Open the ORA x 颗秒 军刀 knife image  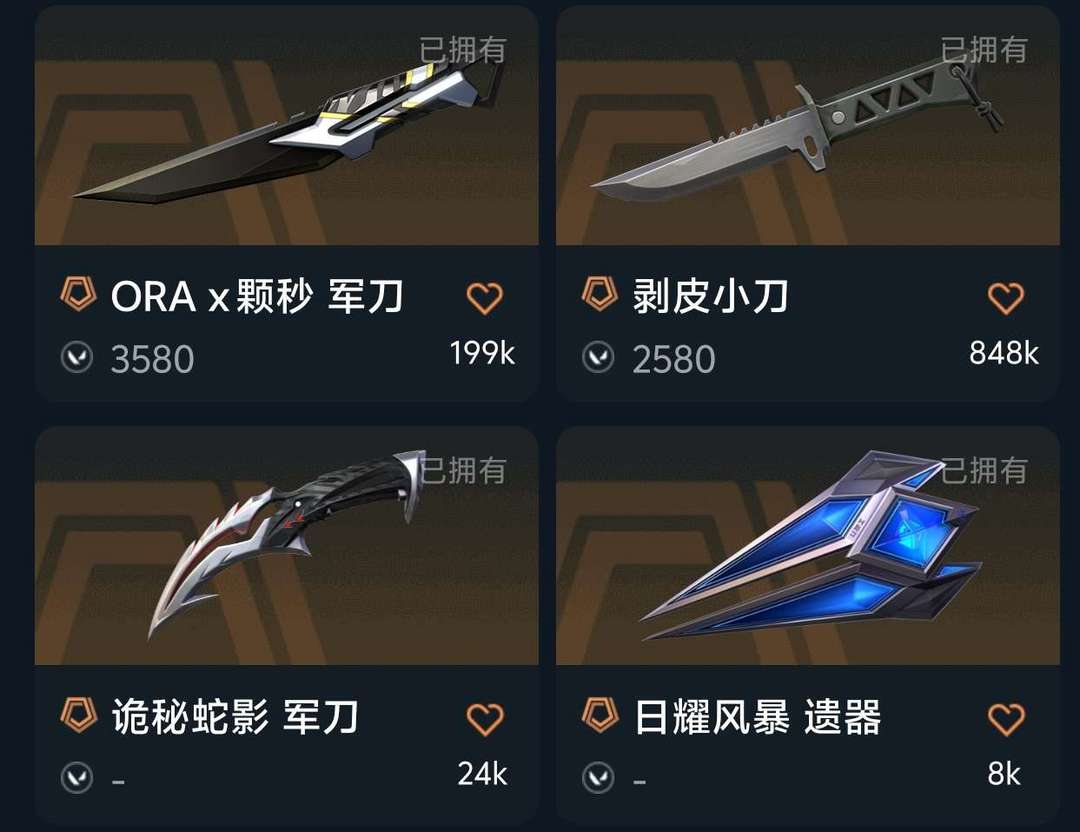coord(287,125)
